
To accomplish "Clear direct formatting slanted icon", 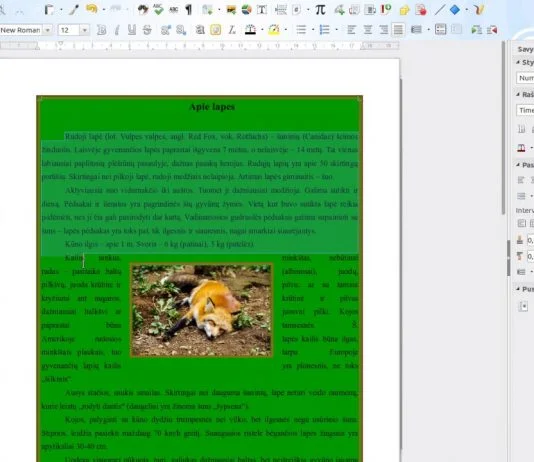I will click(232, 30).
